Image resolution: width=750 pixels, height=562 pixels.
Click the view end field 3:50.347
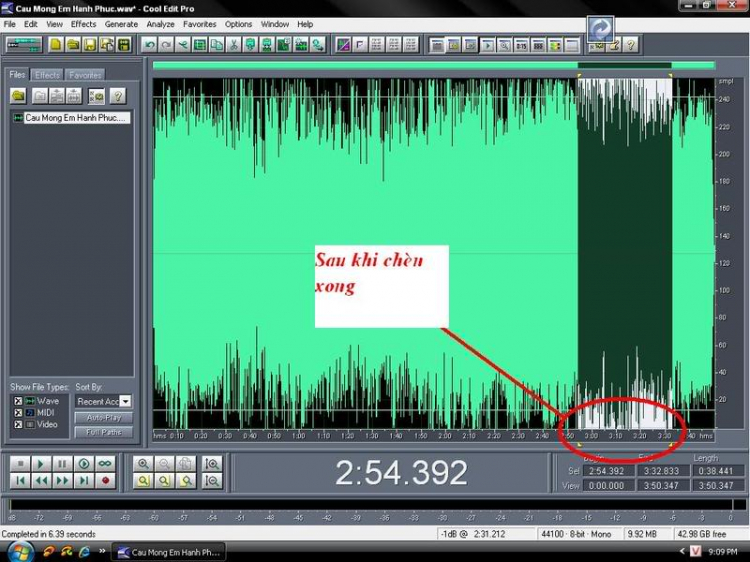point(662,485)
